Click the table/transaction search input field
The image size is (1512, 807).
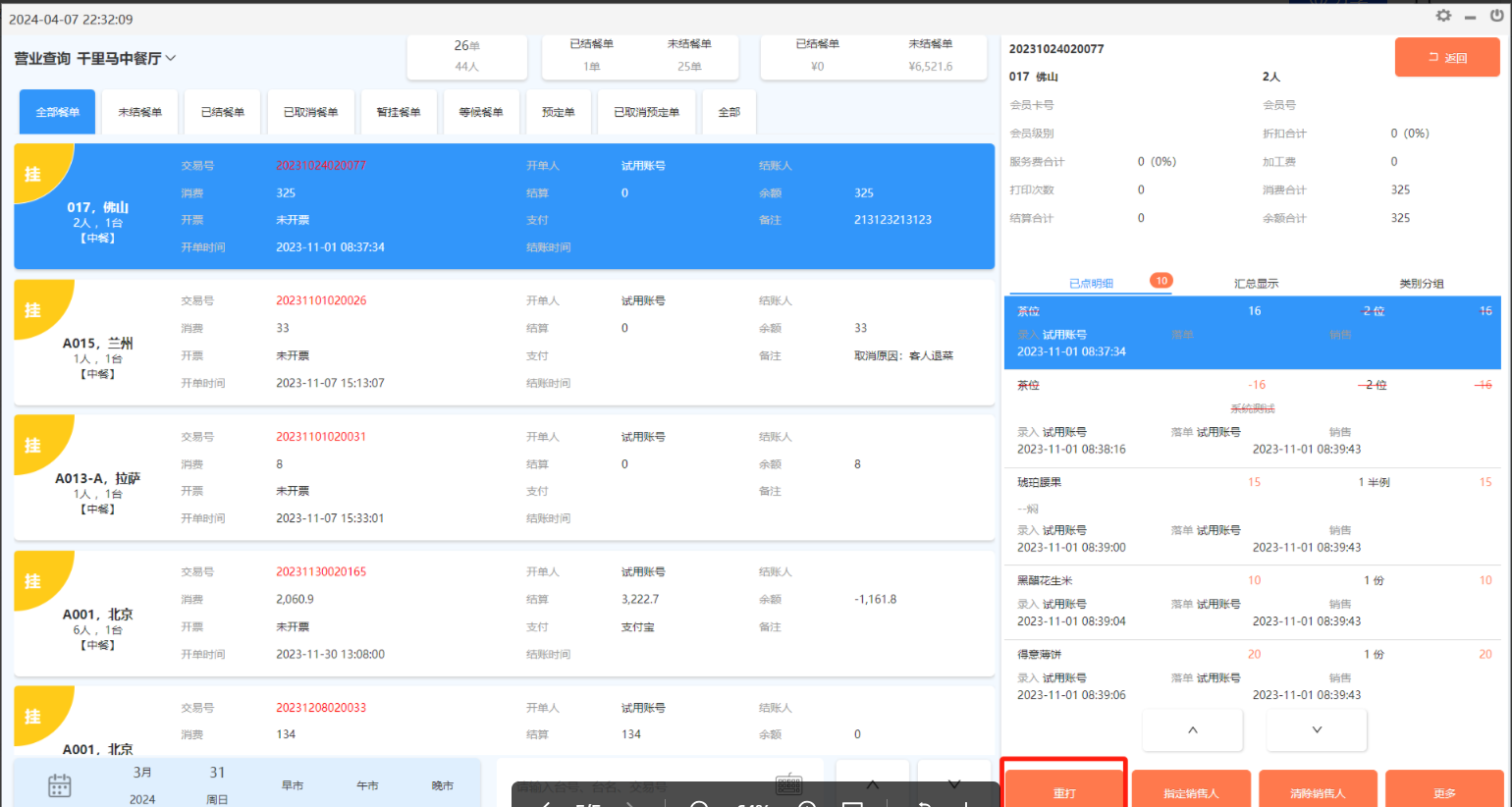pyautogui.click(x=638, y=785)
